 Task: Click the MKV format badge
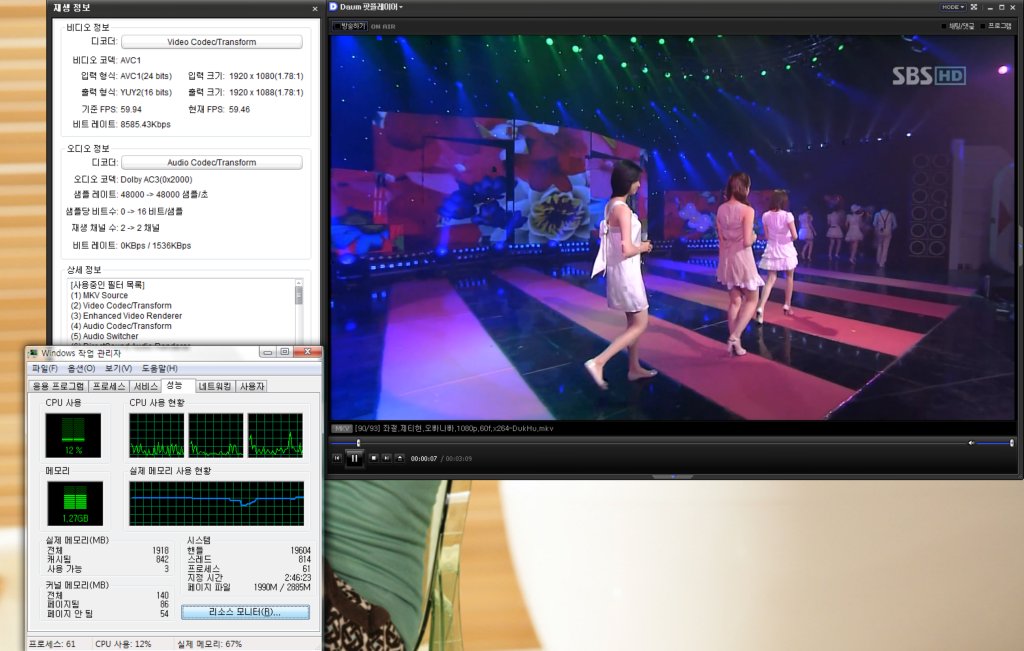(342, 428)
